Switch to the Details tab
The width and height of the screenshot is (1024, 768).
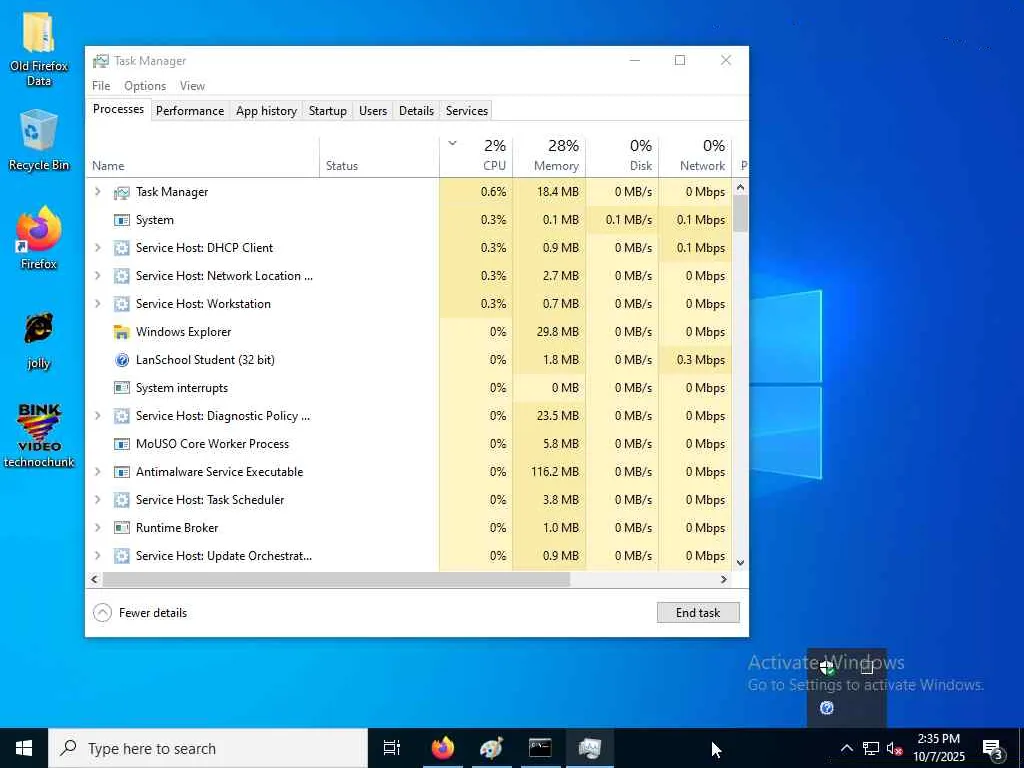(x=417, y=111)
